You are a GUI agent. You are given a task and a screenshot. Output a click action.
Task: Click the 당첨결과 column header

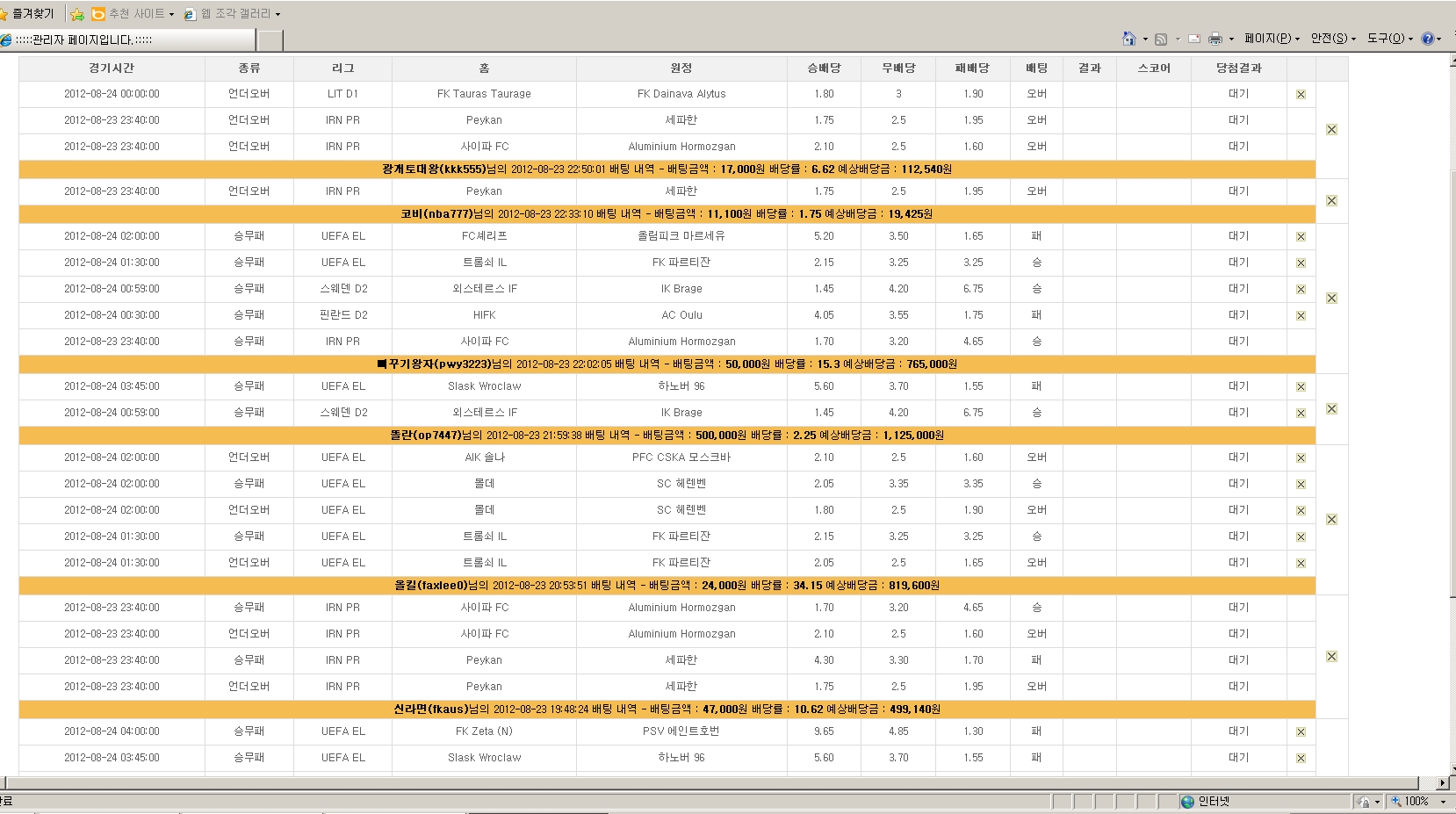tap(1239, 68)
